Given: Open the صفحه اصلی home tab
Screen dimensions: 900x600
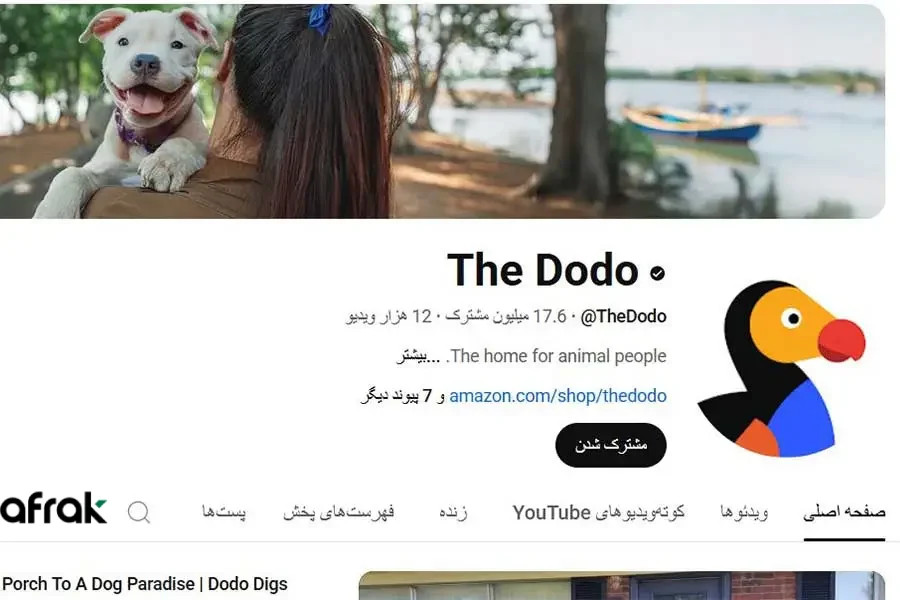Looking at the screenshot, I should click(844, 512).
